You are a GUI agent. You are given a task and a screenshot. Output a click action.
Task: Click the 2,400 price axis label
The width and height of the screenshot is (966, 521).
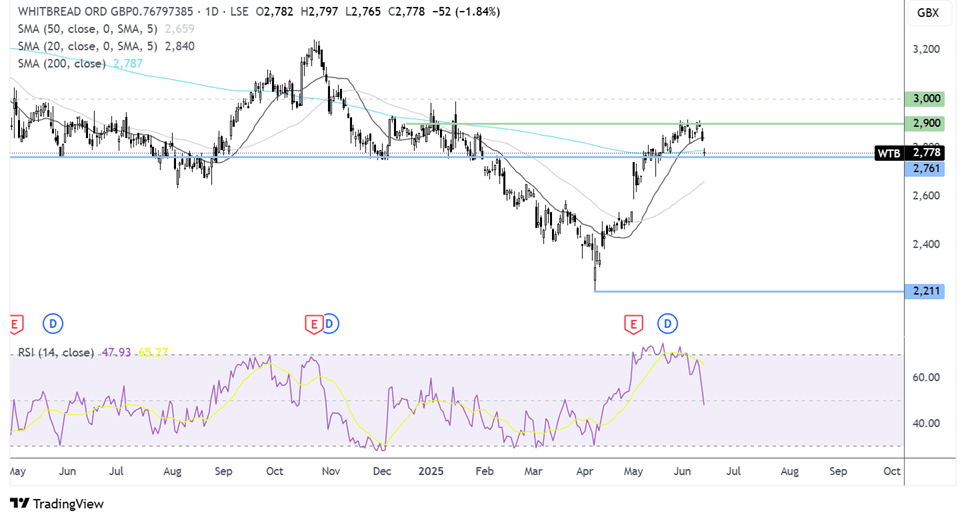pyautogui.click(x=926, y=244)
